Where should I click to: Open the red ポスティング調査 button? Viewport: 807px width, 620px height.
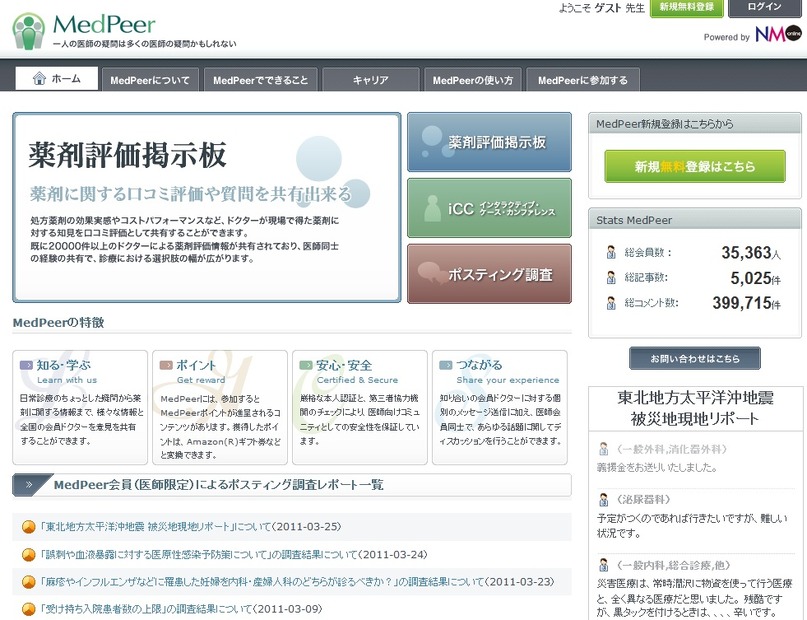[489, 274]
